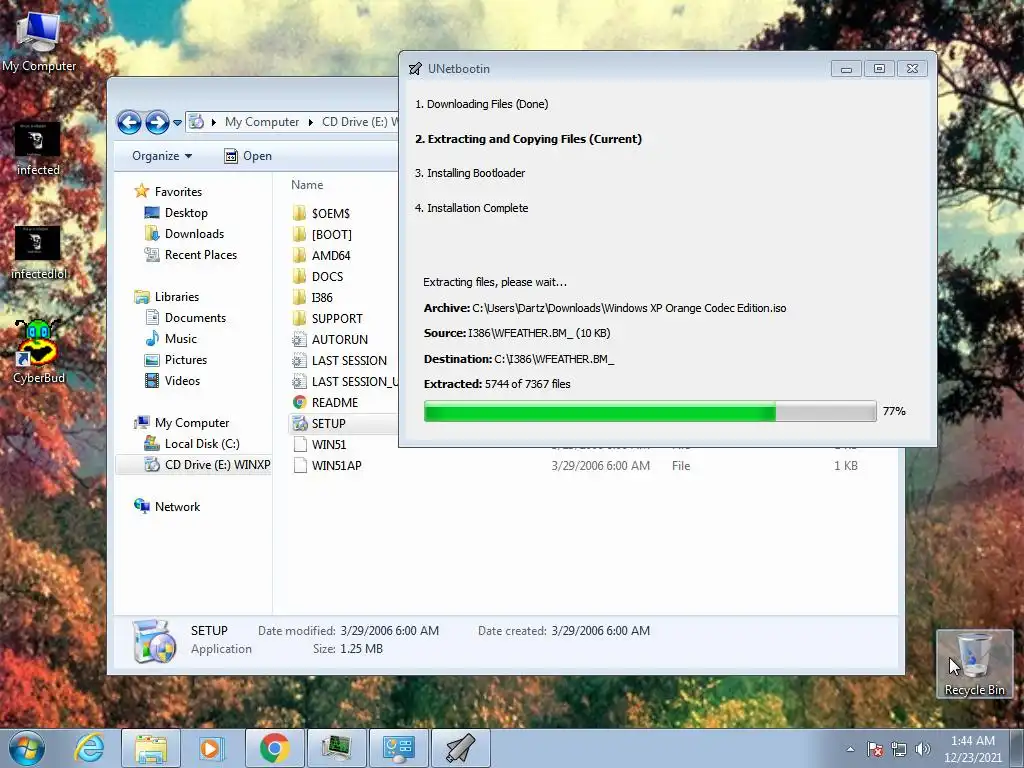Show hidden system tray icons
Image resolution: width=1024 pixels, height=768 pixels.
point(850,749)
